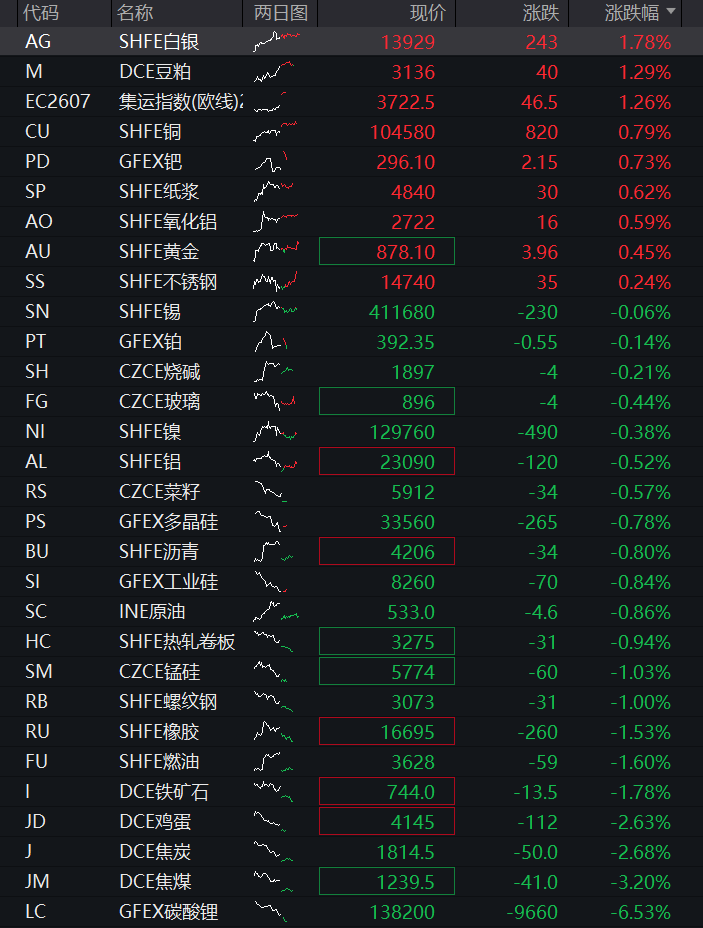
Task: Select the highlighted 878.10 gold price cell
Action: pos(387,252)
